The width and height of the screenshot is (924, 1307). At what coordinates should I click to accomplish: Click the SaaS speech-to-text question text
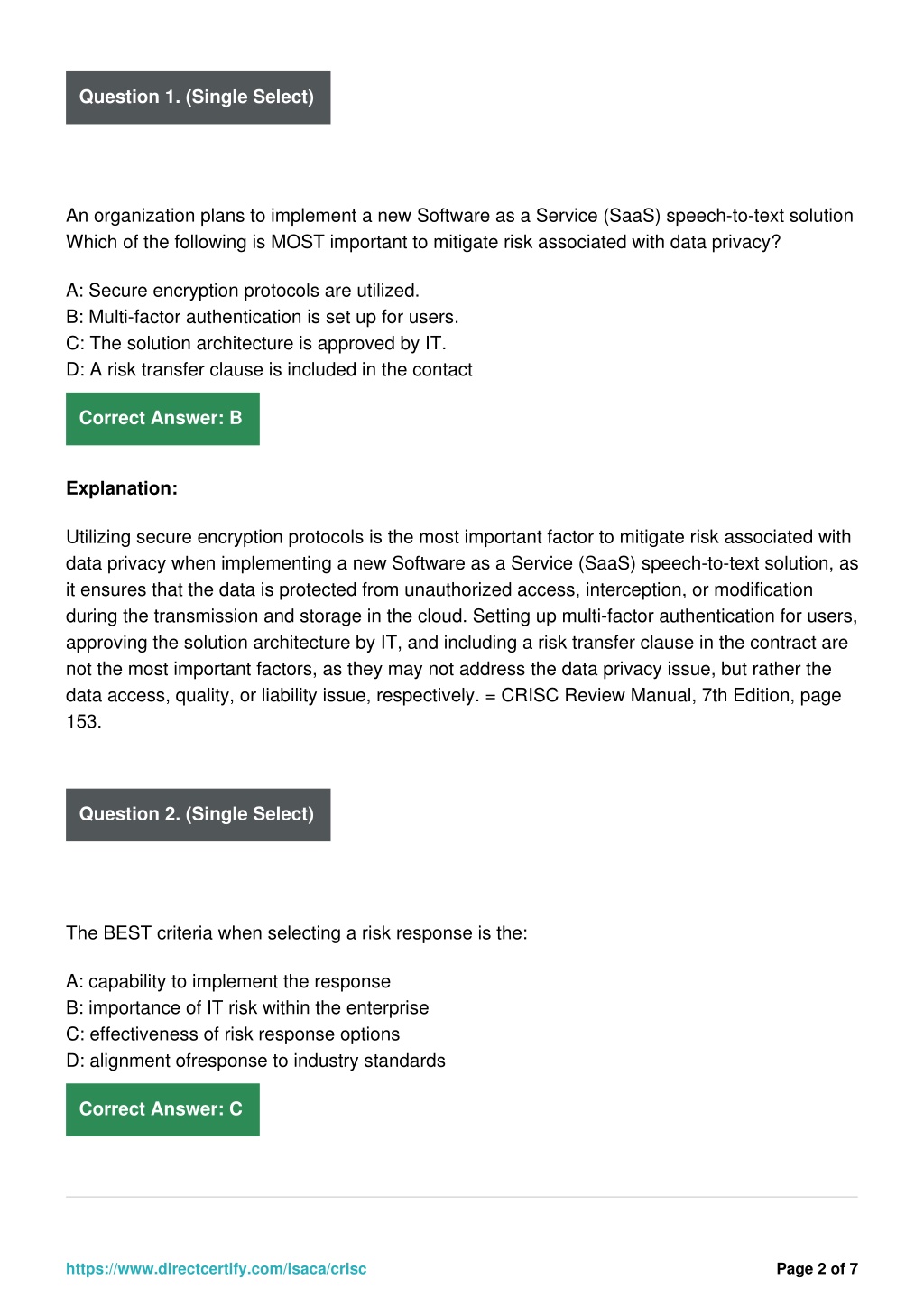click(459, 228)
